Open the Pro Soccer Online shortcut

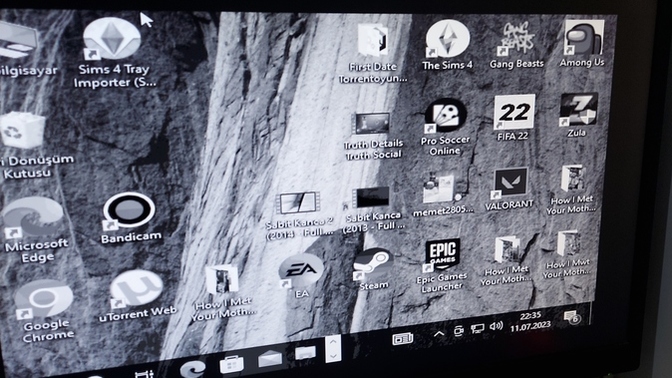coord(445,128)
